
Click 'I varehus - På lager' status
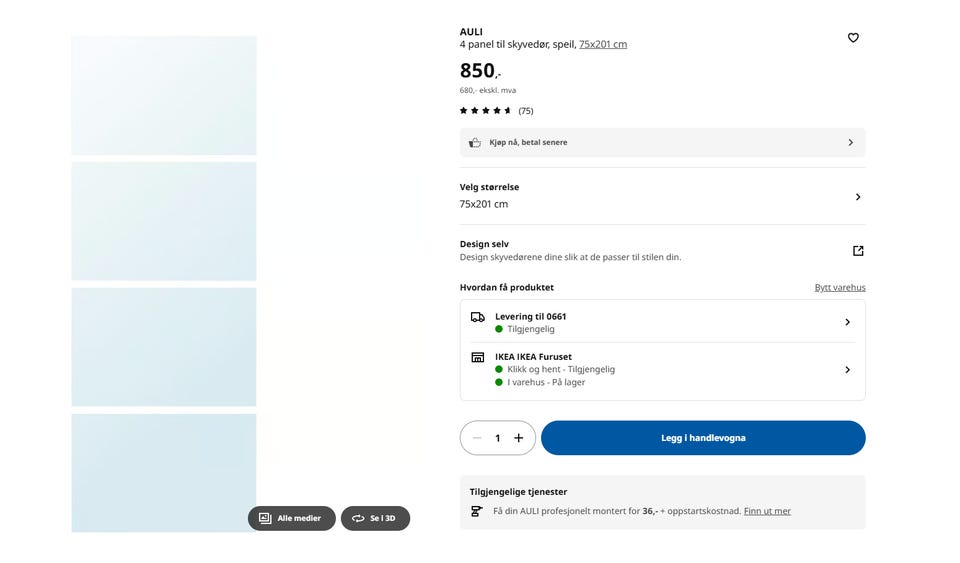(x=546, y=382)
